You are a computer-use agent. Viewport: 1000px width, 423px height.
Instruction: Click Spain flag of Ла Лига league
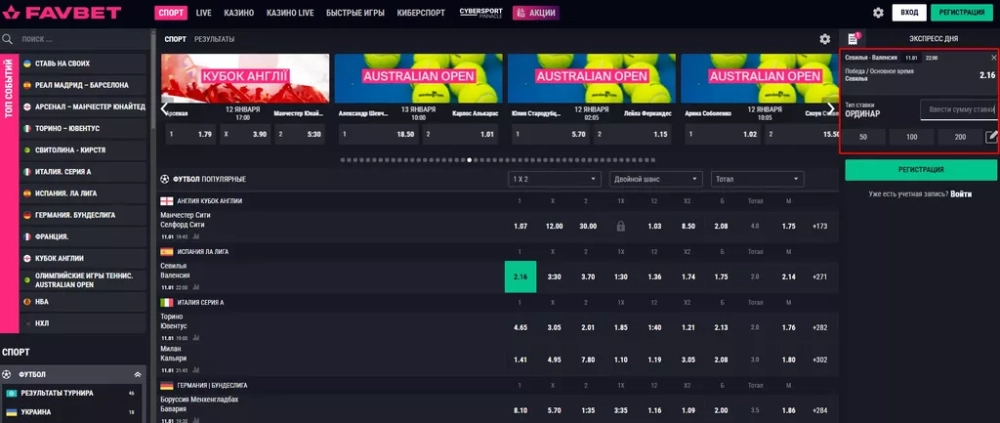pos(166,252)
